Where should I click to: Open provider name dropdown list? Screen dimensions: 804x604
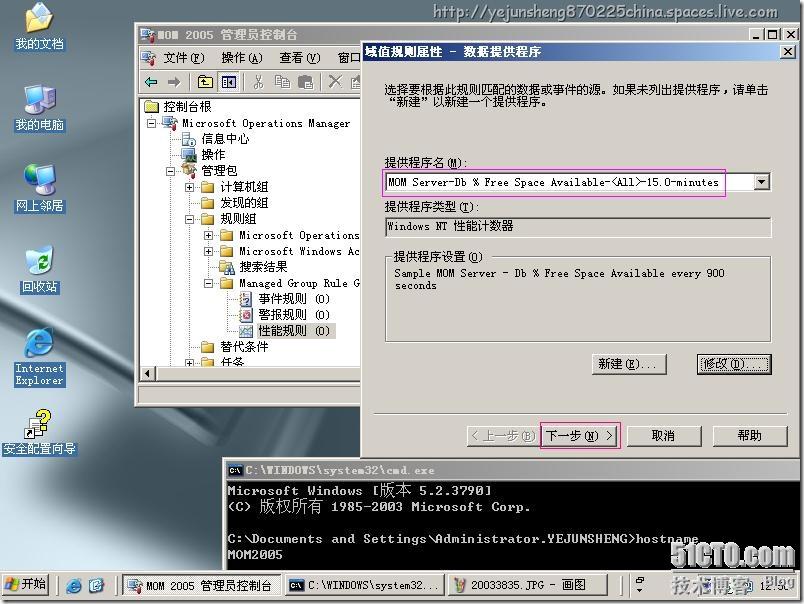(x=761, y=182)
